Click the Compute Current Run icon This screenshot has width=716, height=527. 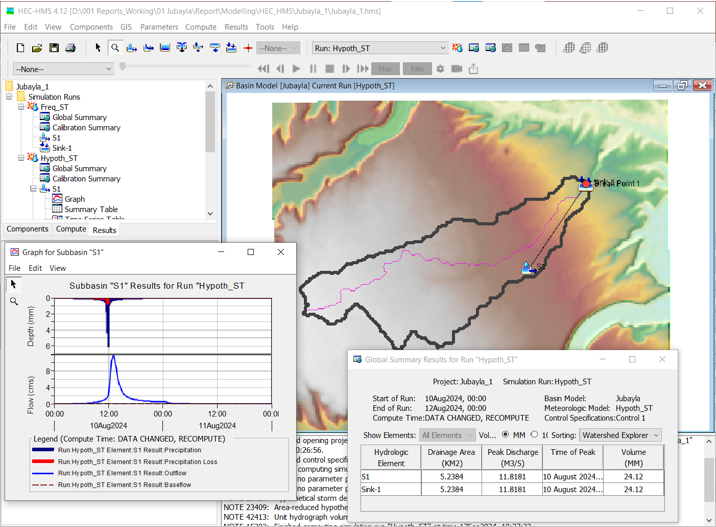tap(457, 48)
